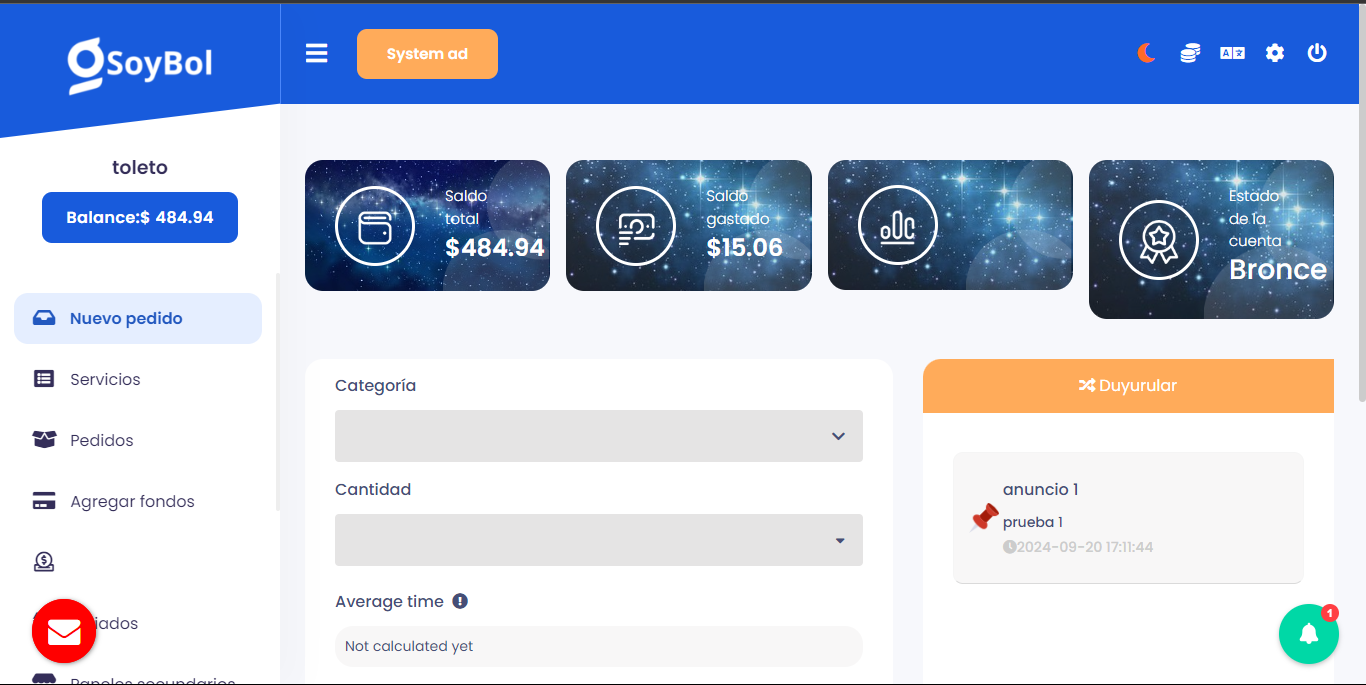Open Pedidos from the sidebar
This screenshot has height=685, width=1366.
point(101,440)
